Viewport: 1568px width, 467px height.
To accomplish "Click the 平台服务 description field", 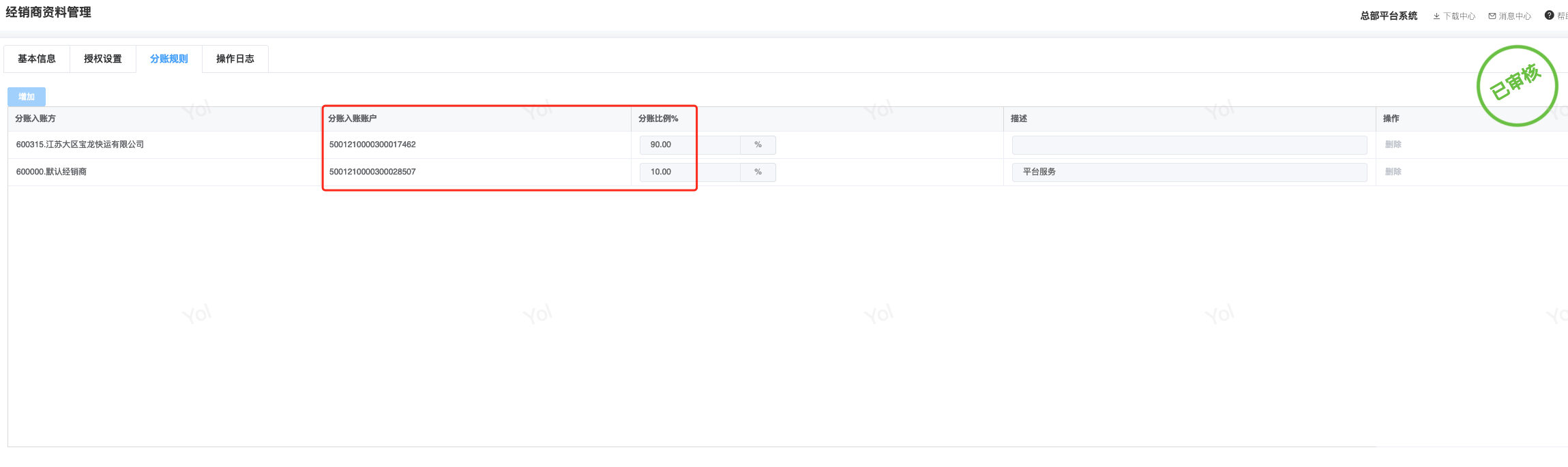I will (x=1189, y=172).
